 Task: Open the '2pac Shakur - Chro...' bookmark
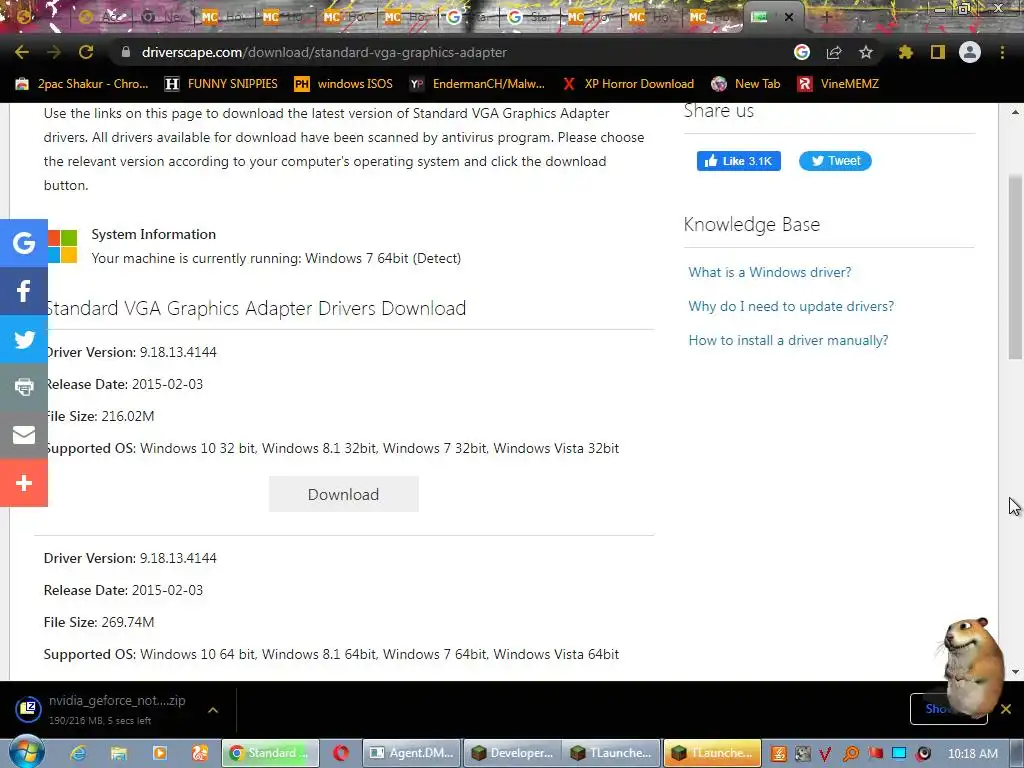point(82,84)
